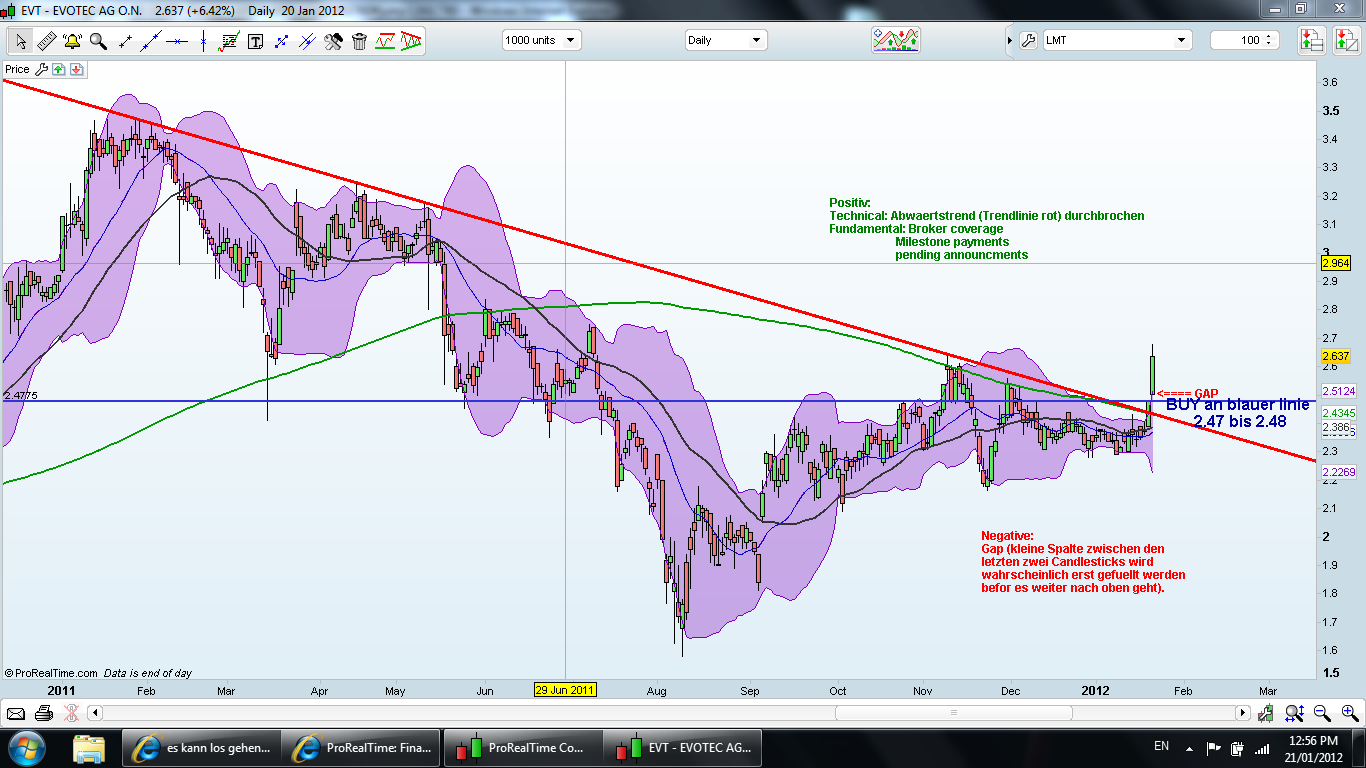This screenshot has width=1366, height=768.
Task: Open Price panel wrench settings
Action: pos(41,69)
